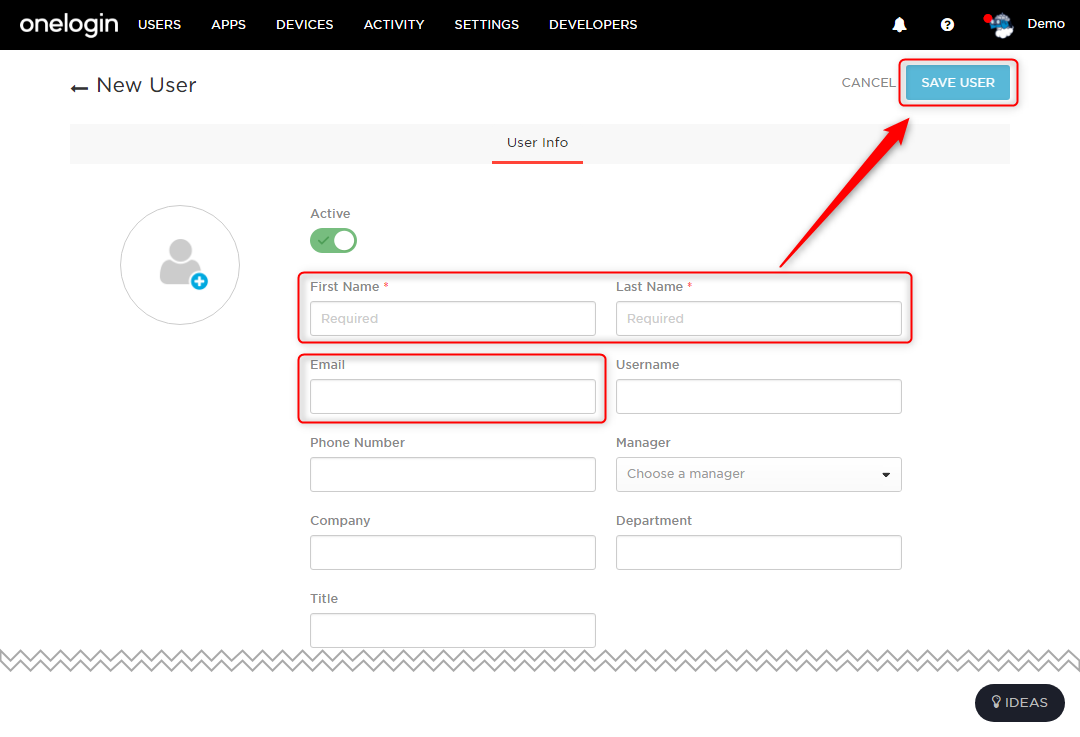Open the DEVELOPERS menu
This screenshot has width=1080, height=737.
pos(593,25)
